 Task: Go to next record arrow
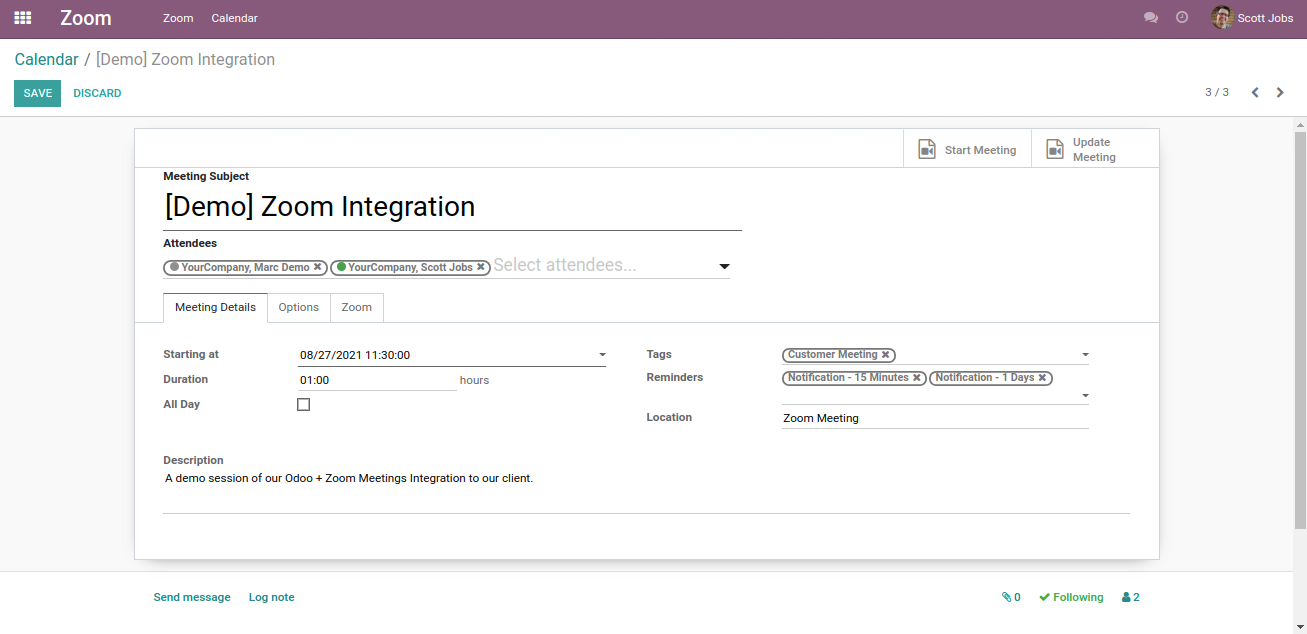pos(1280,93)
